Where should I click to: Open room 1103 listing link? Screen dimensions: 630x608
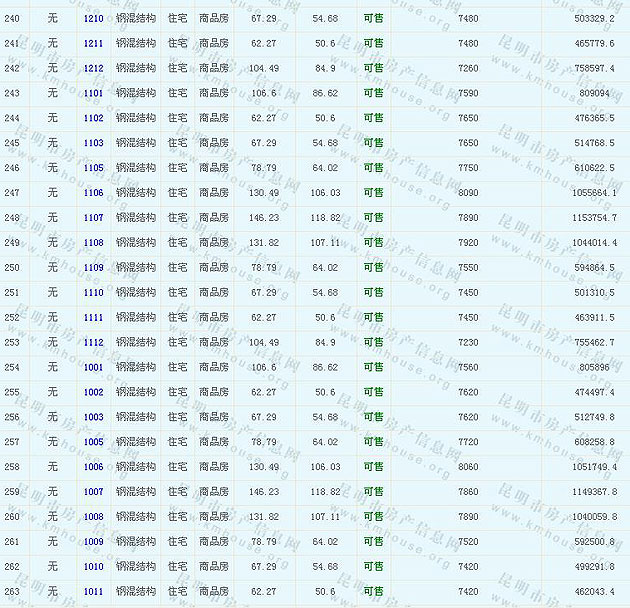(x=93, y=143)
